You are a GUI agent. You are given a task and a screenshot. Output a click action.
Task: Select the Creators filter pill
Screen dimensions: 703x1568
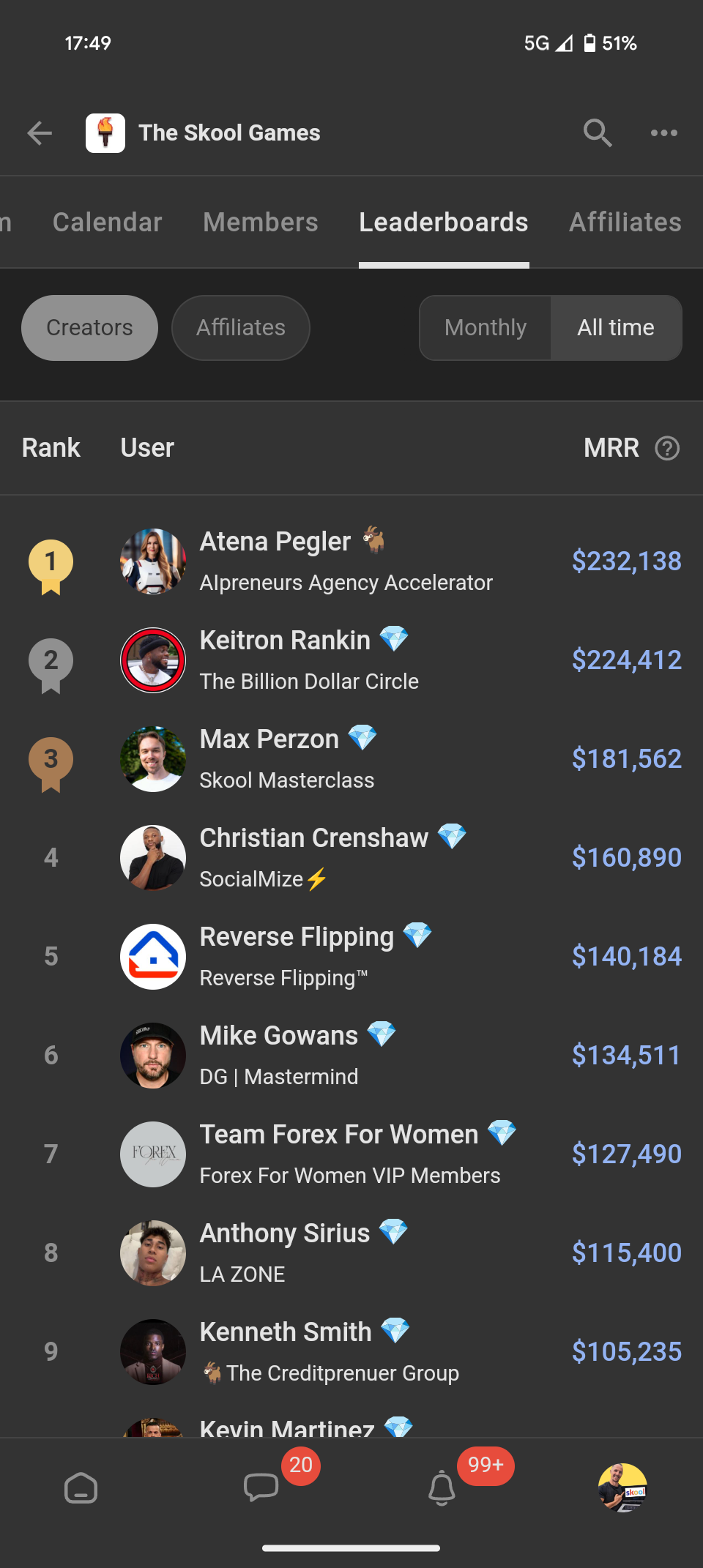89,327
